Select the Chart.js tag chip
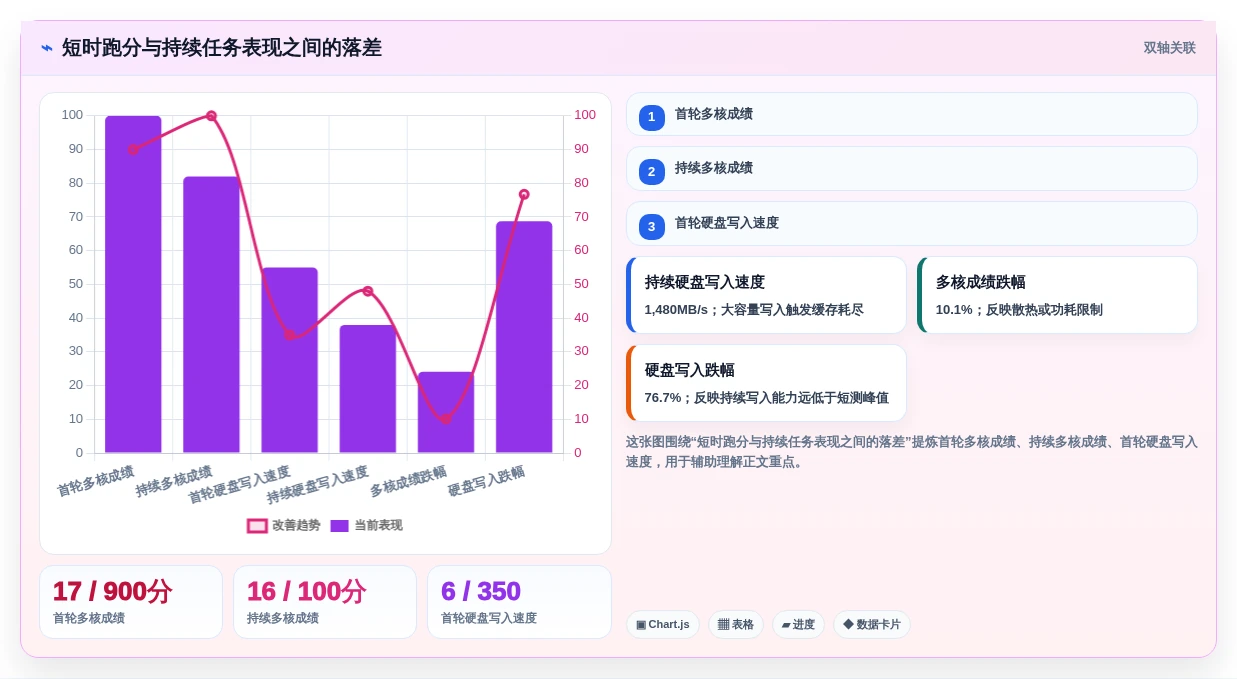 [x=662, y=625]
